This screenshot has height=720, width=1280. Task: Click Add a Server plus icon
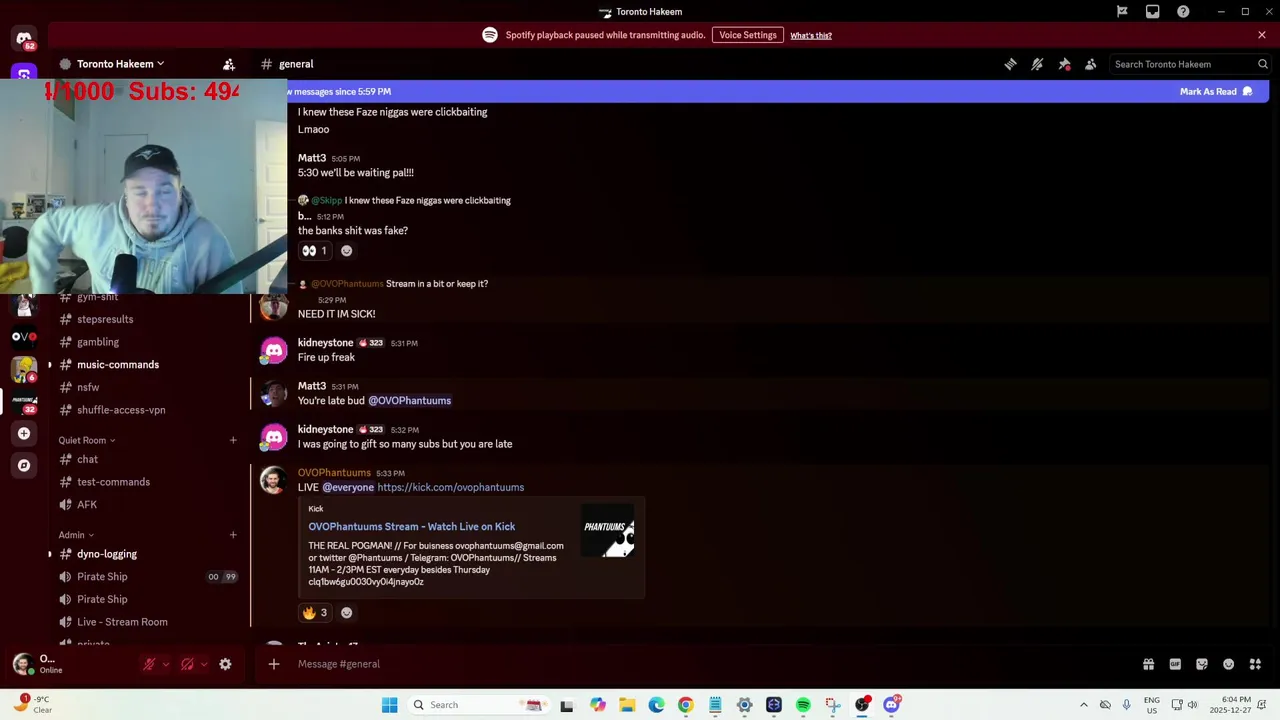click(24, 433)
